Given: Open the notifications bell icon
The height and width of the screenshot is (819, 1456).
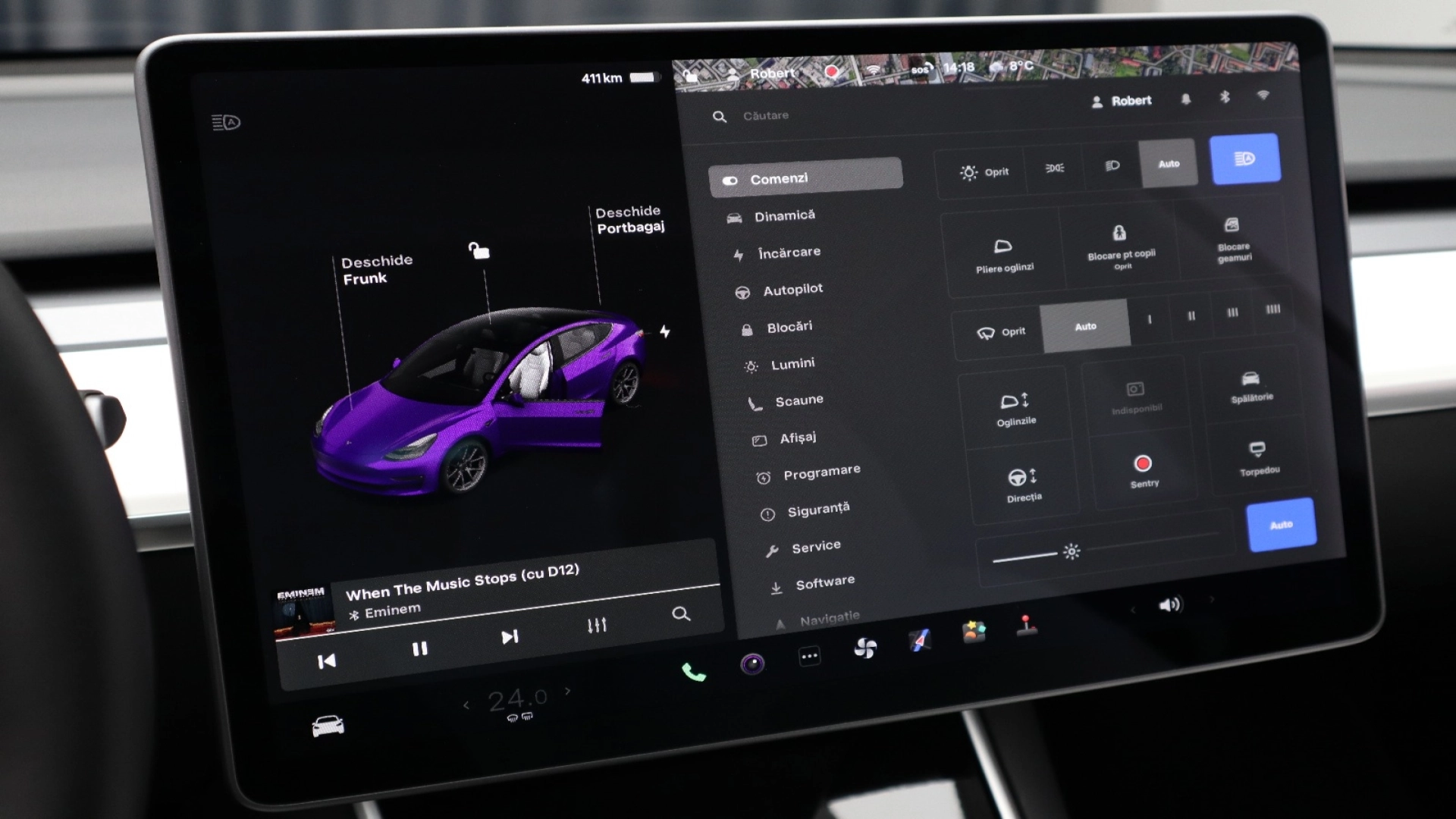Looking at the screenshot, I should (x=1186, y=99).
